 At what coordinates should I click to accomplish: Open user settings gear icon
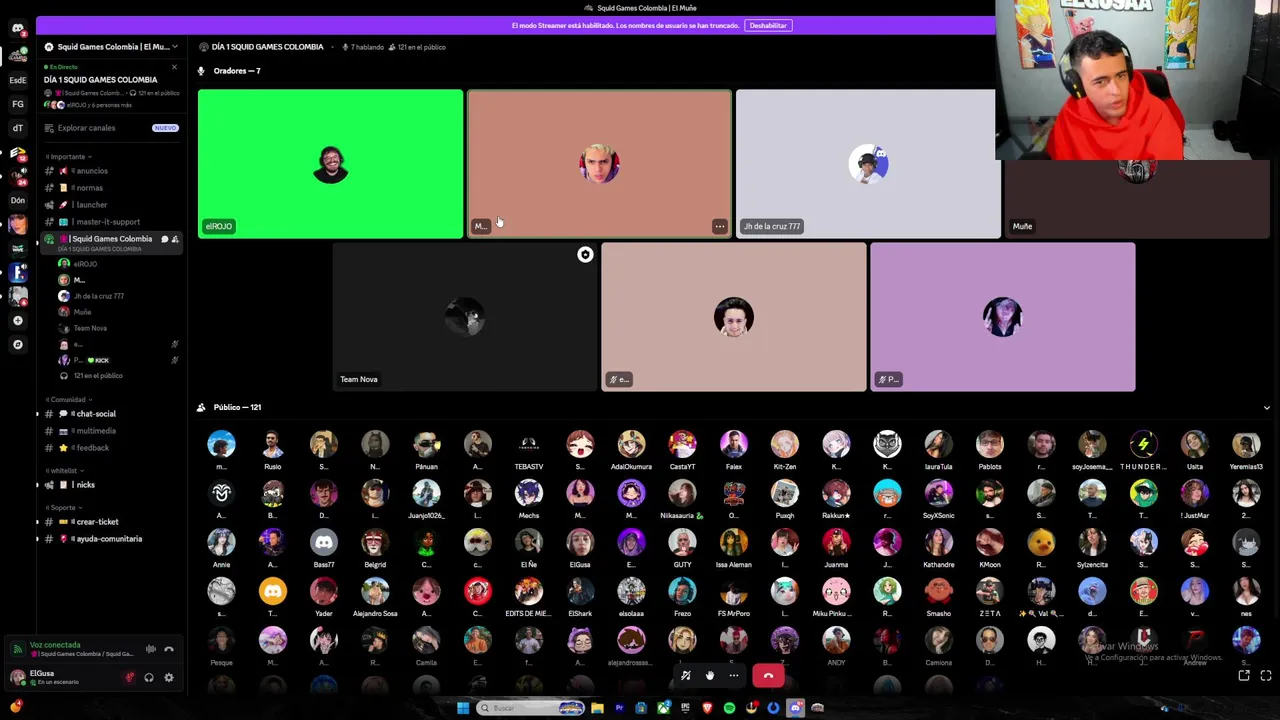pyautogui.click(x=169, y=677)
